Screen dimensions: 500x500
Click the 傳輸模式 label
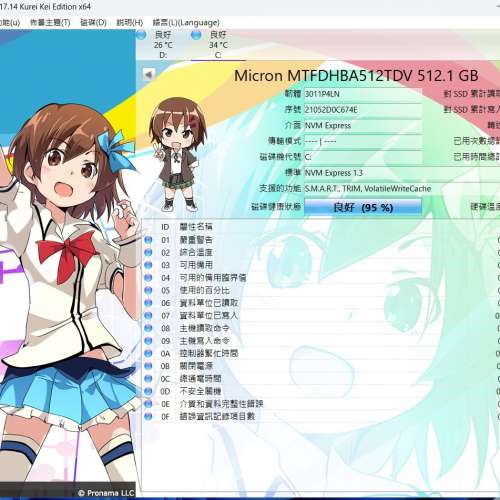pos(285,141)
